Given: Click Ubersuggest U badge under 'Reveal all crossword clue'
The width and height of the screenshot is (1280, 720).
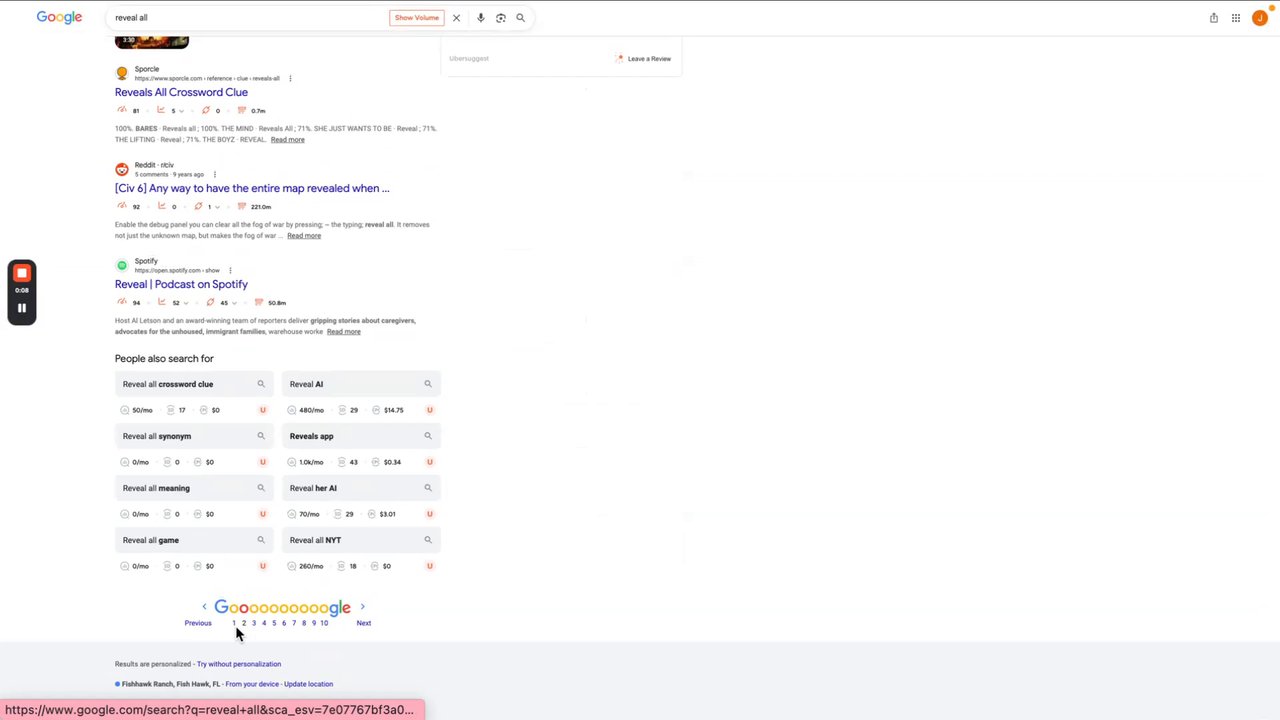Looking at the screenshot, I should click(263, 410).
